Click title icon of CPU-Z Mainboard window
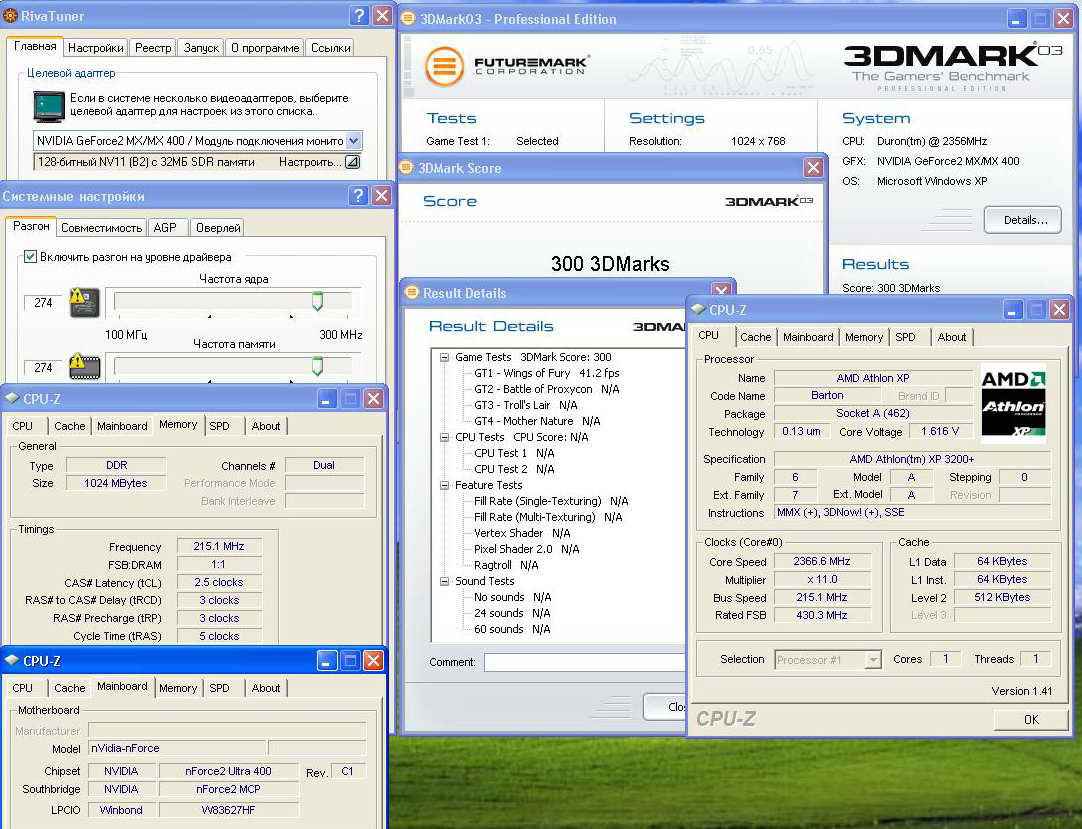The height and width of the screenshot is (829, 1082). (12, 660)
